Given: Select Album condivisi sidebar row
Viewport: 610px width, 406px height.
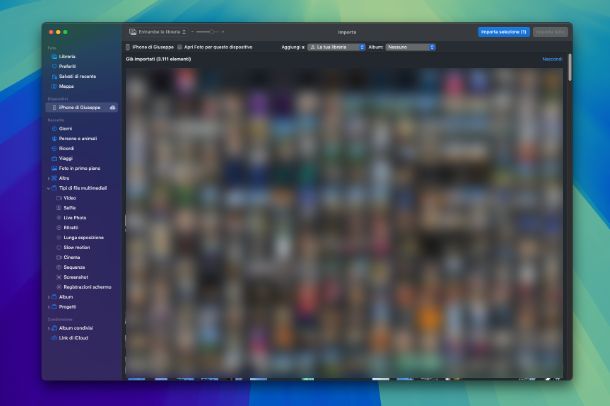Looking at the screenshot, I should [x=82, y=328].
